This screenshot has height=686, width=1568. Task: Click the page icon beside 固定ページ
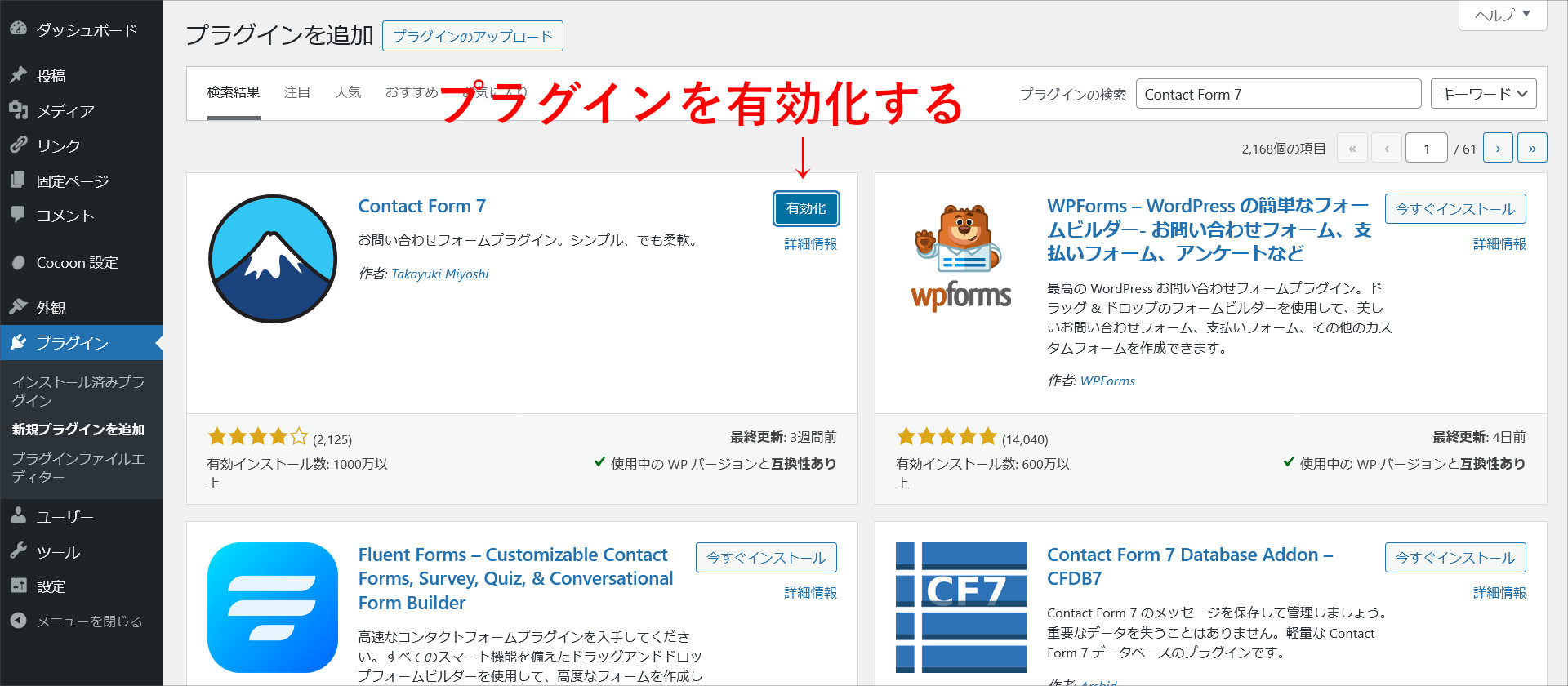pos(19,180)
